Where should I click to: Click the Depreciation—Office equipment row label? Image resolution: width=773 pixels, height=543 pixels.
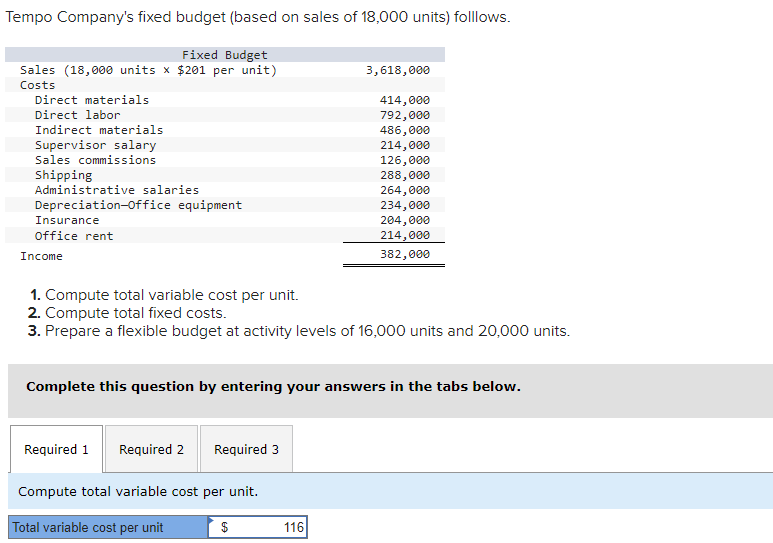click(138, 205)
